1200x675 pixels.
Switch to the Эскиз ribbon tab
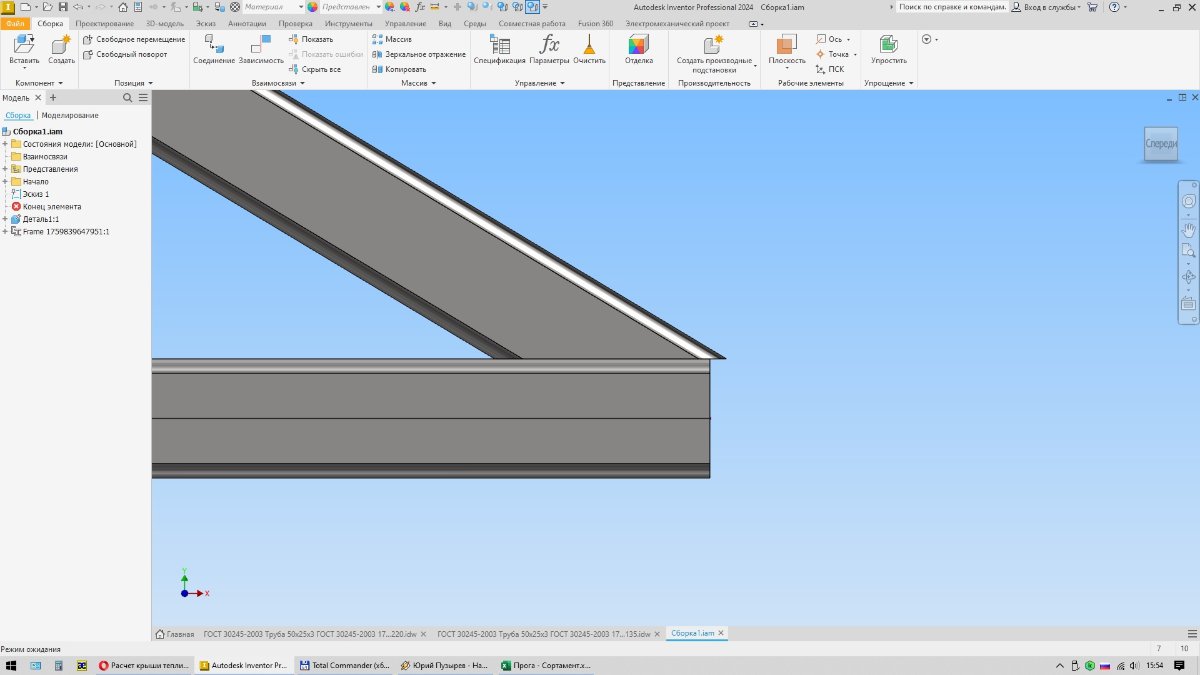[x=208, y=23]
